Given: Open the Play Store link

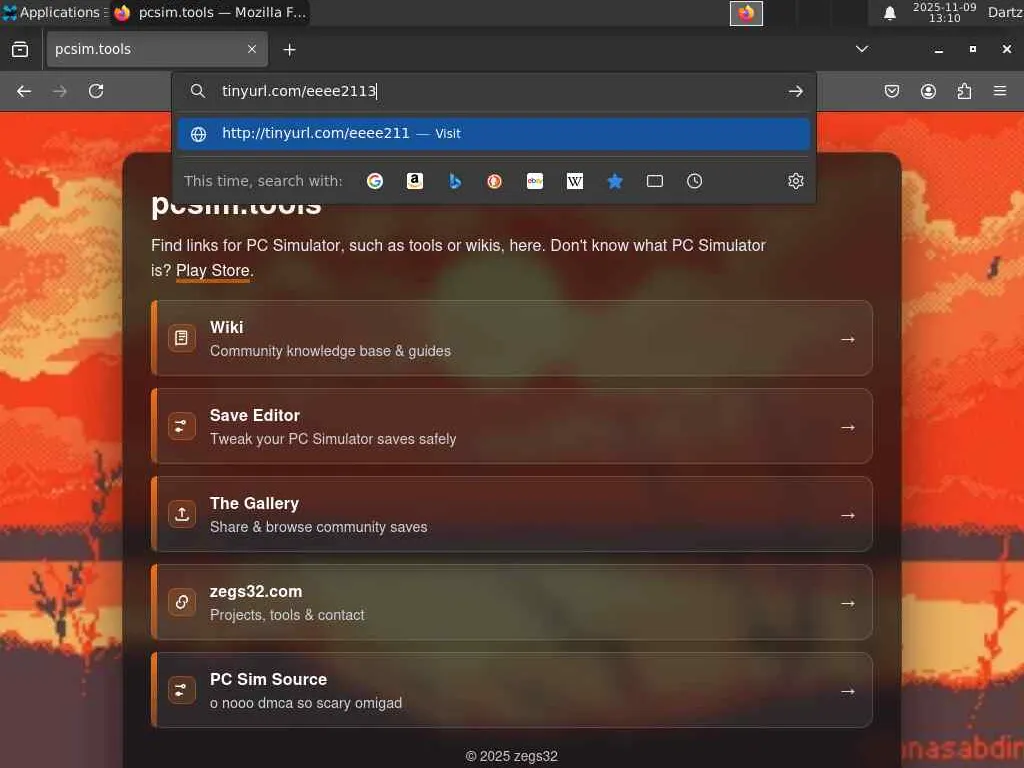Looking at the screenshot, I should click(x=213, y=270).
